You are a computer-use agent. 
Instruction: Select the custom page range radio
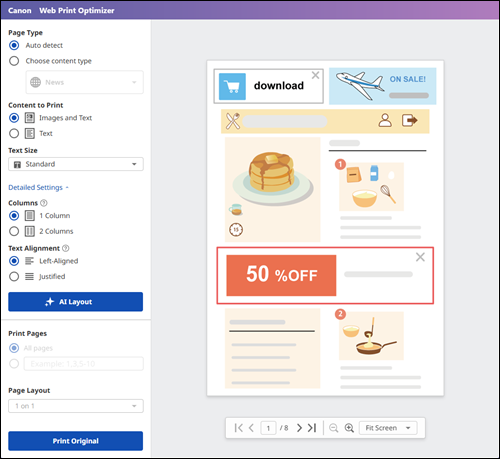click(x=14, y=363)
